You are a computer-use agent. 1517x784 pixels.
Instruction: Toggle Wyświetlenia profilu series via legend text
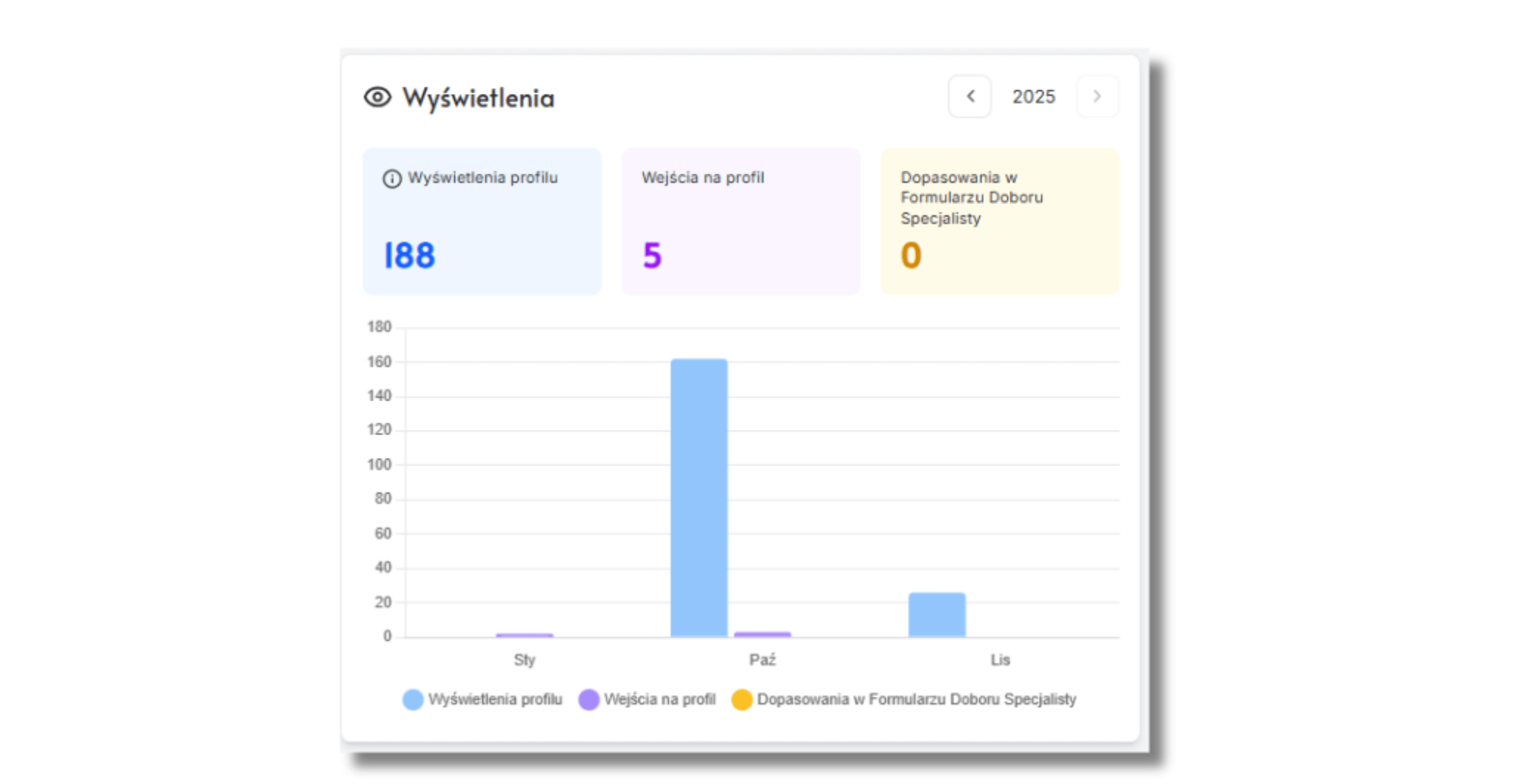(x=495, y=699)
